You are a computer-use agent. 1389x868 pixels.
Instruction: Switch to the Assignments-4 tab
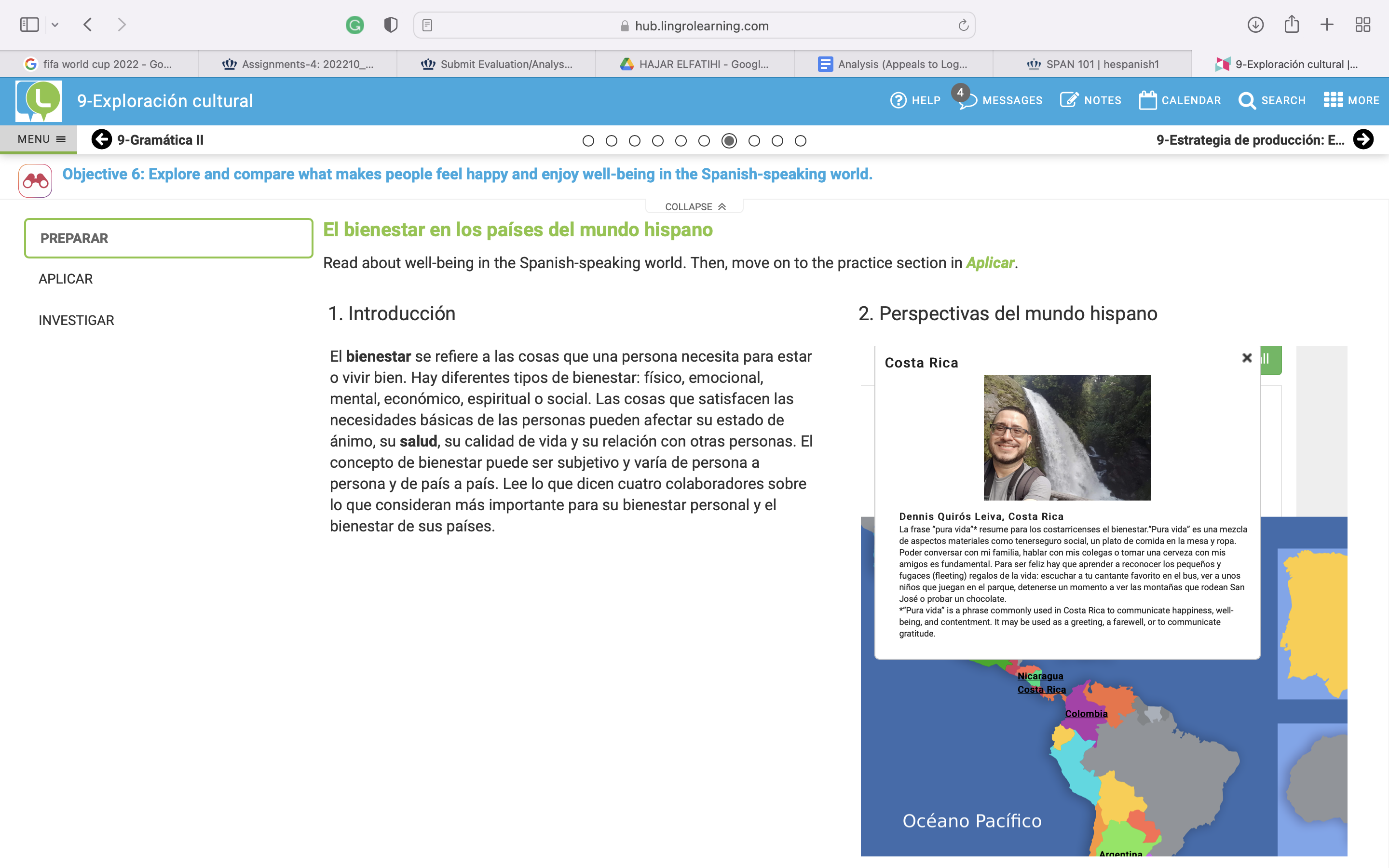(297, 64)
